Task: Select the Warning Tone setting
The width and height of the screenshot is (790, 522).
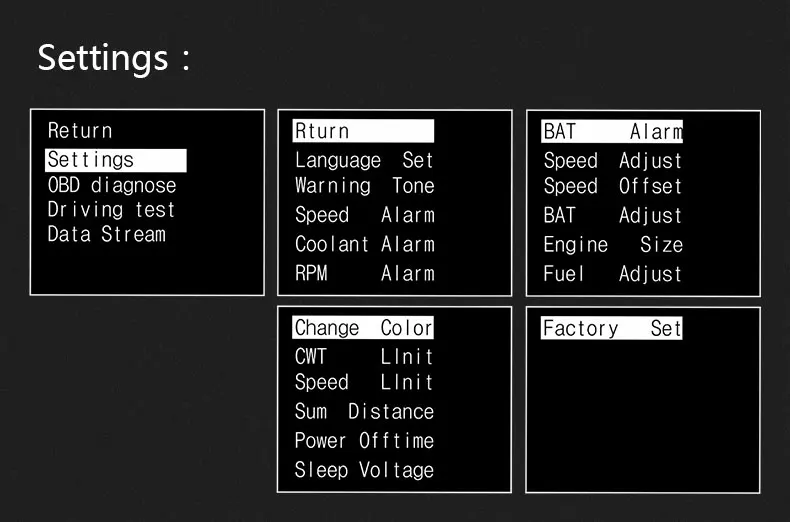Action: [364, 185]
